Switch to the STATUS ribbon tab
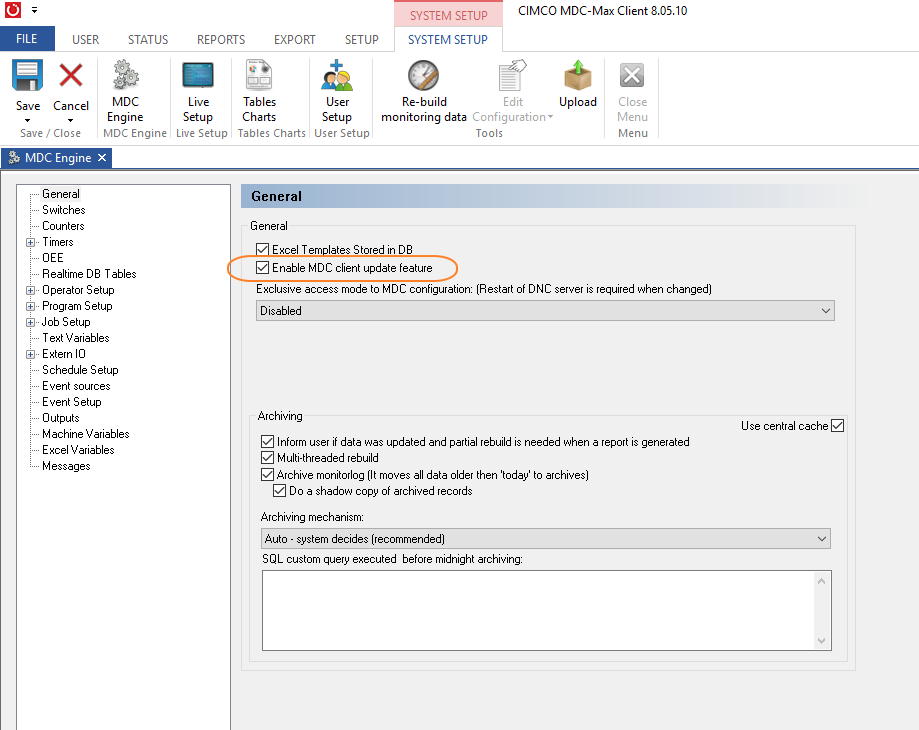This screenshot has width=919, height=730. click(x=148, y=39)
